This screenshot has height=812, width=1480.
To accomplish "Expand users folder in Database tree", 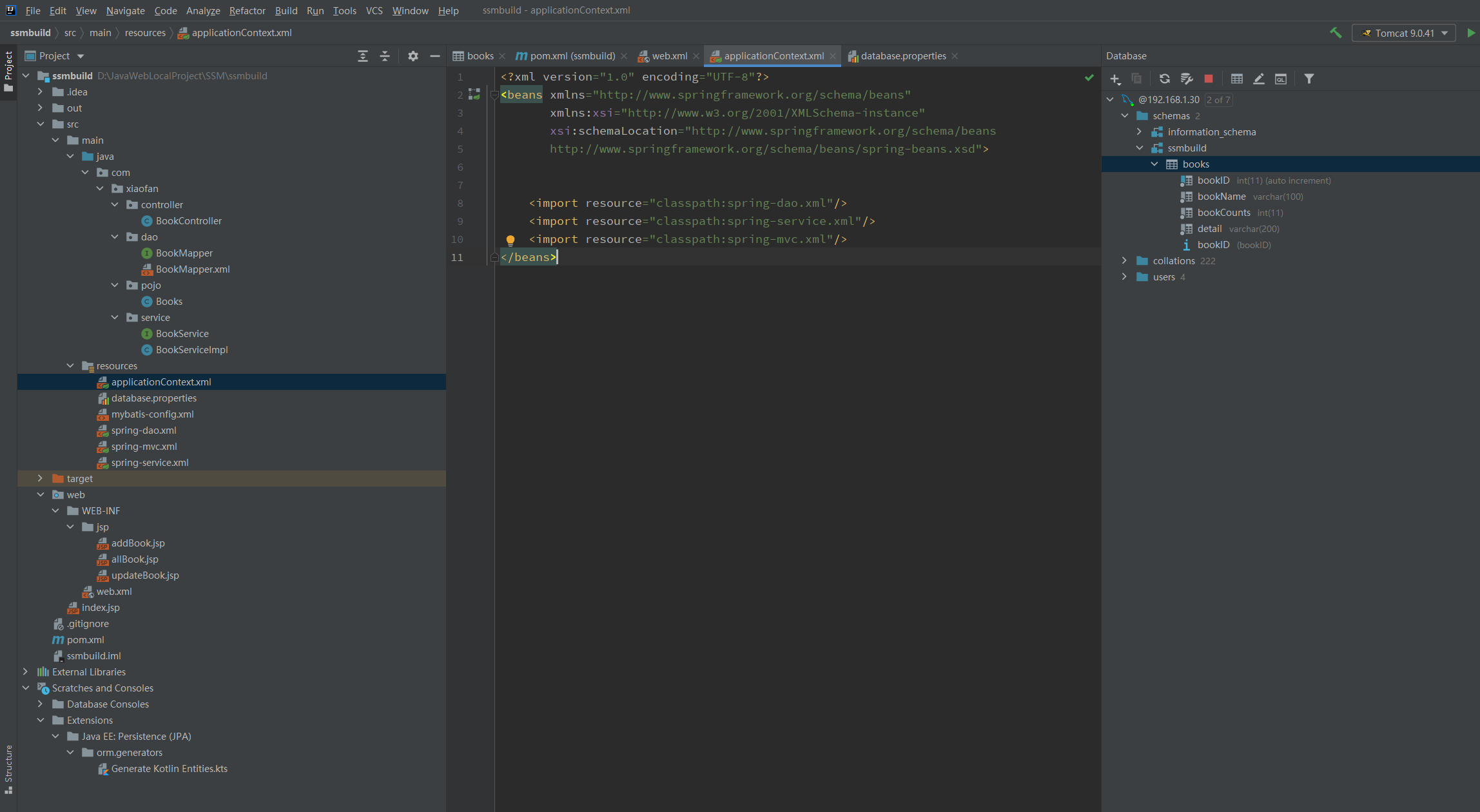I will click(1124, 276).
